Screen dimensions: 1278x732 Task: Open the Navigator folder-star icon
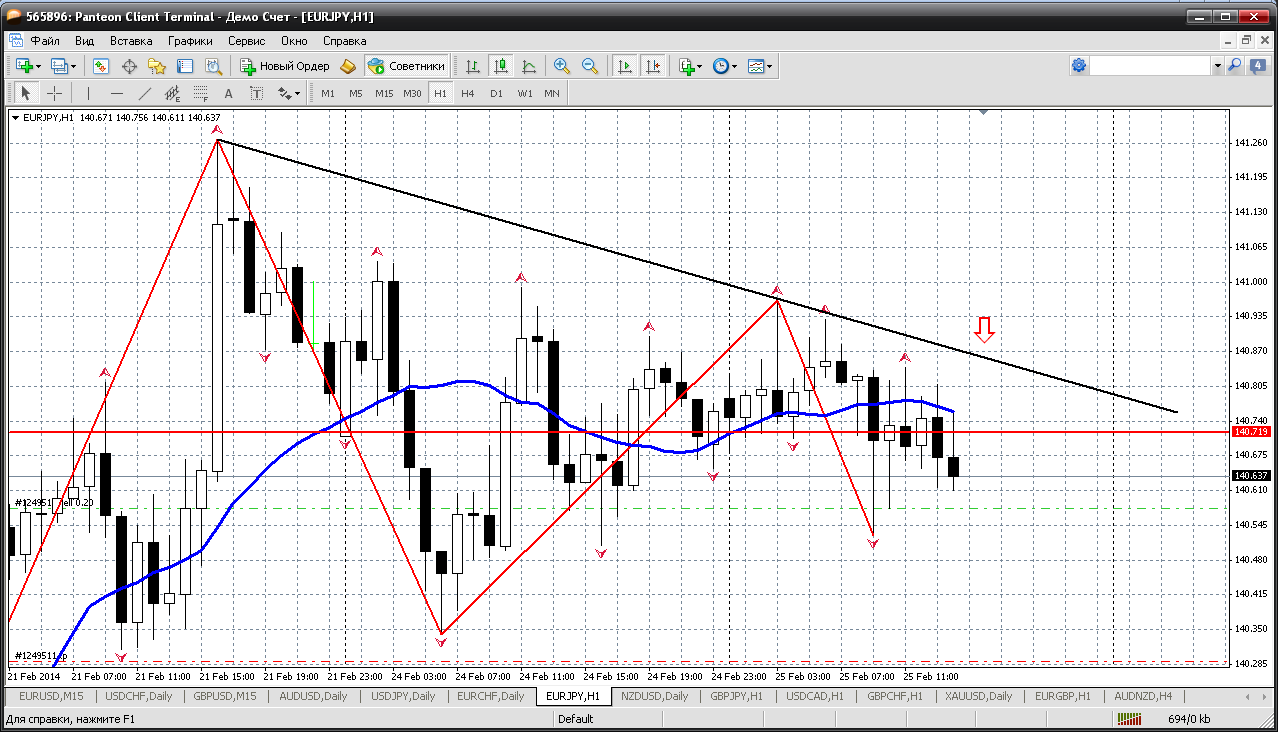157,66
